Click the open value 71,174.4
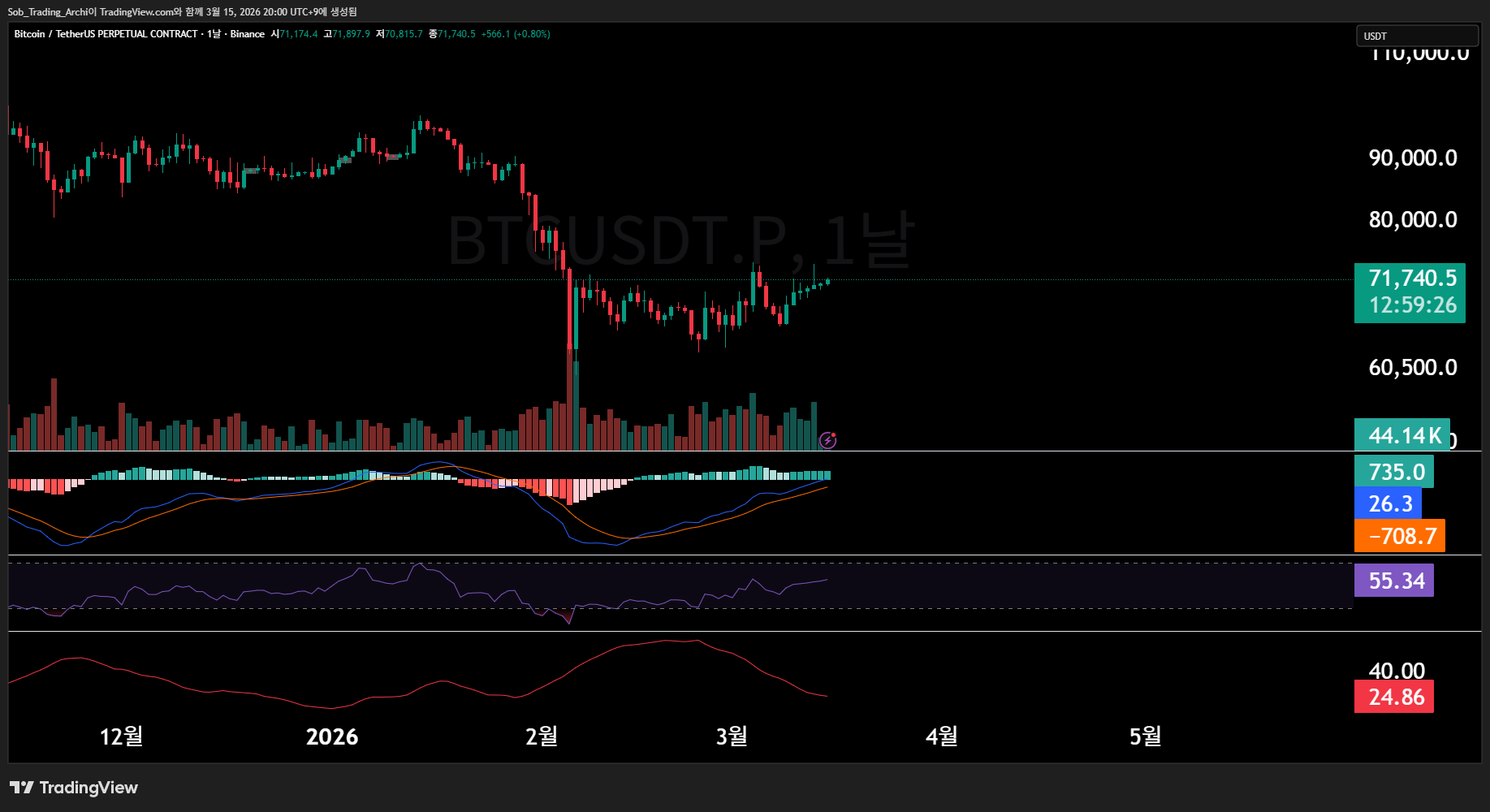Viewport: 1490px width, 812px height. [x=299, y=34]
